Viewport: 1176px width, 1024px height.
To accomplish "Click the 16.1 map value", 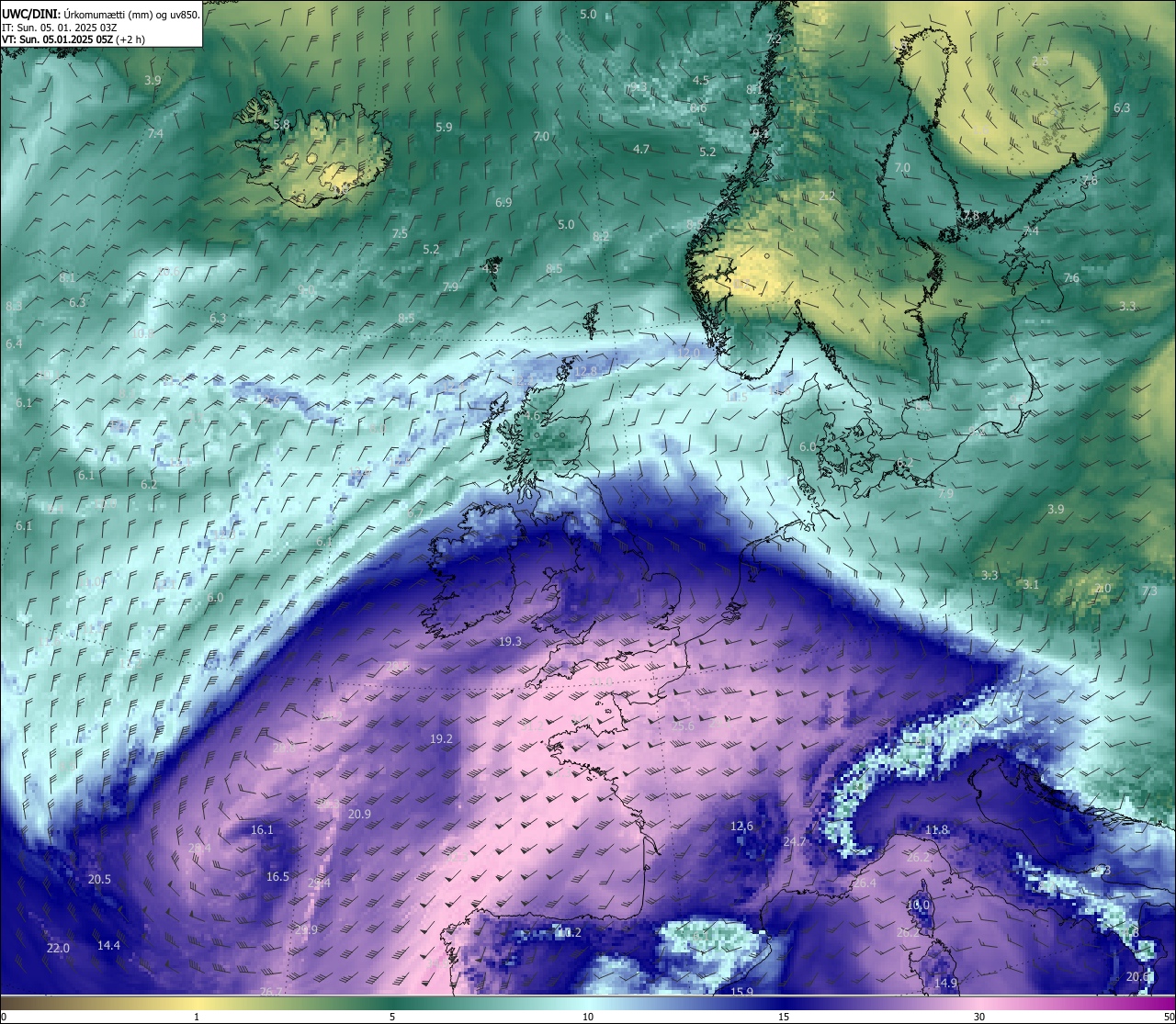I will click(x=262, y=829).
